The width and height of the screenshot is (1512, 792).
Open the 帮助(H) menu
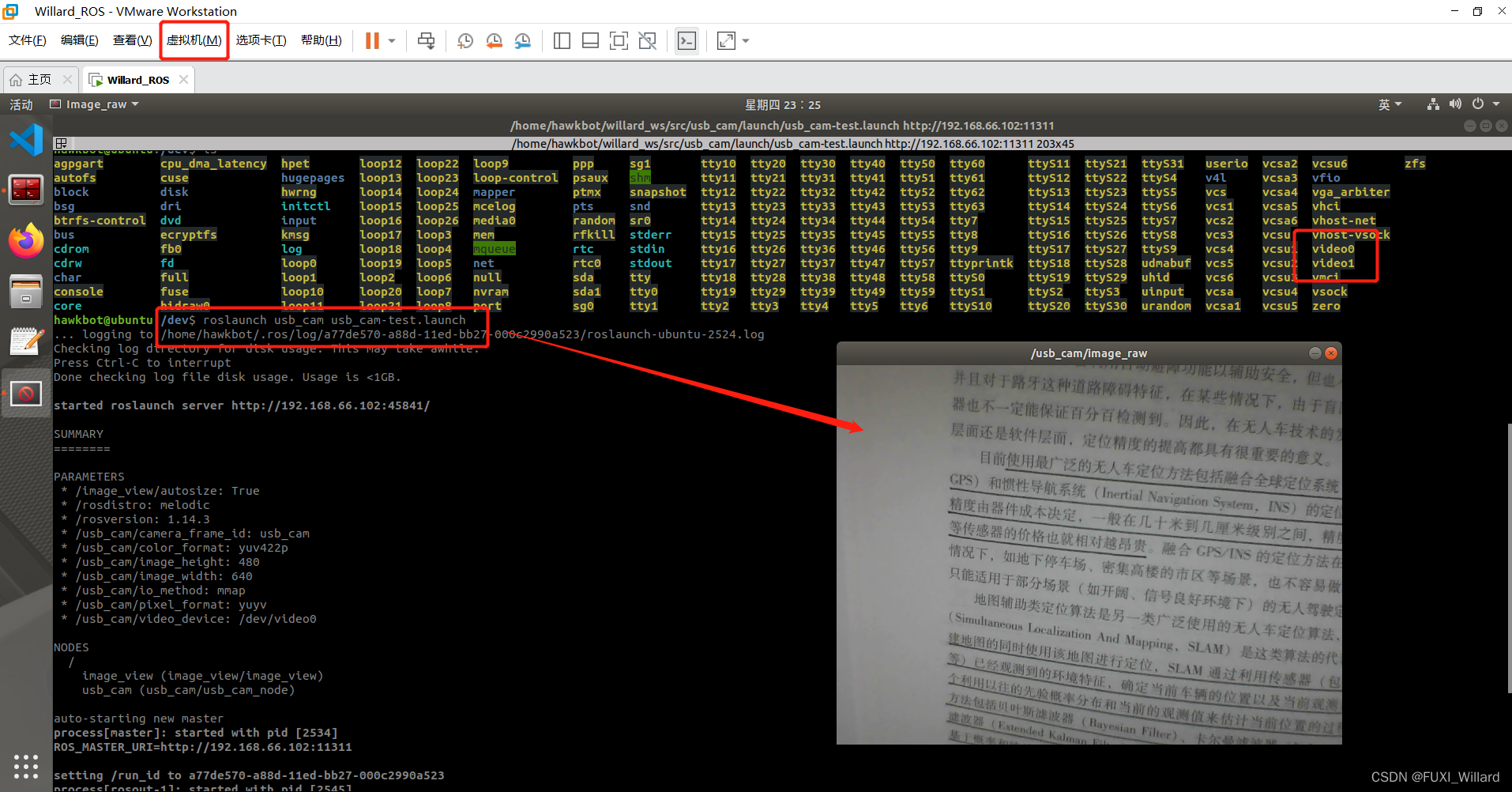(x=321, y=40)
